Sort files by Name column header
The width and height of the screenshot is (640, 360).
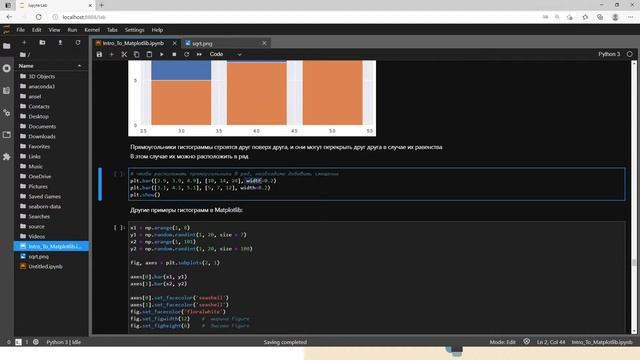click(50, 66)
